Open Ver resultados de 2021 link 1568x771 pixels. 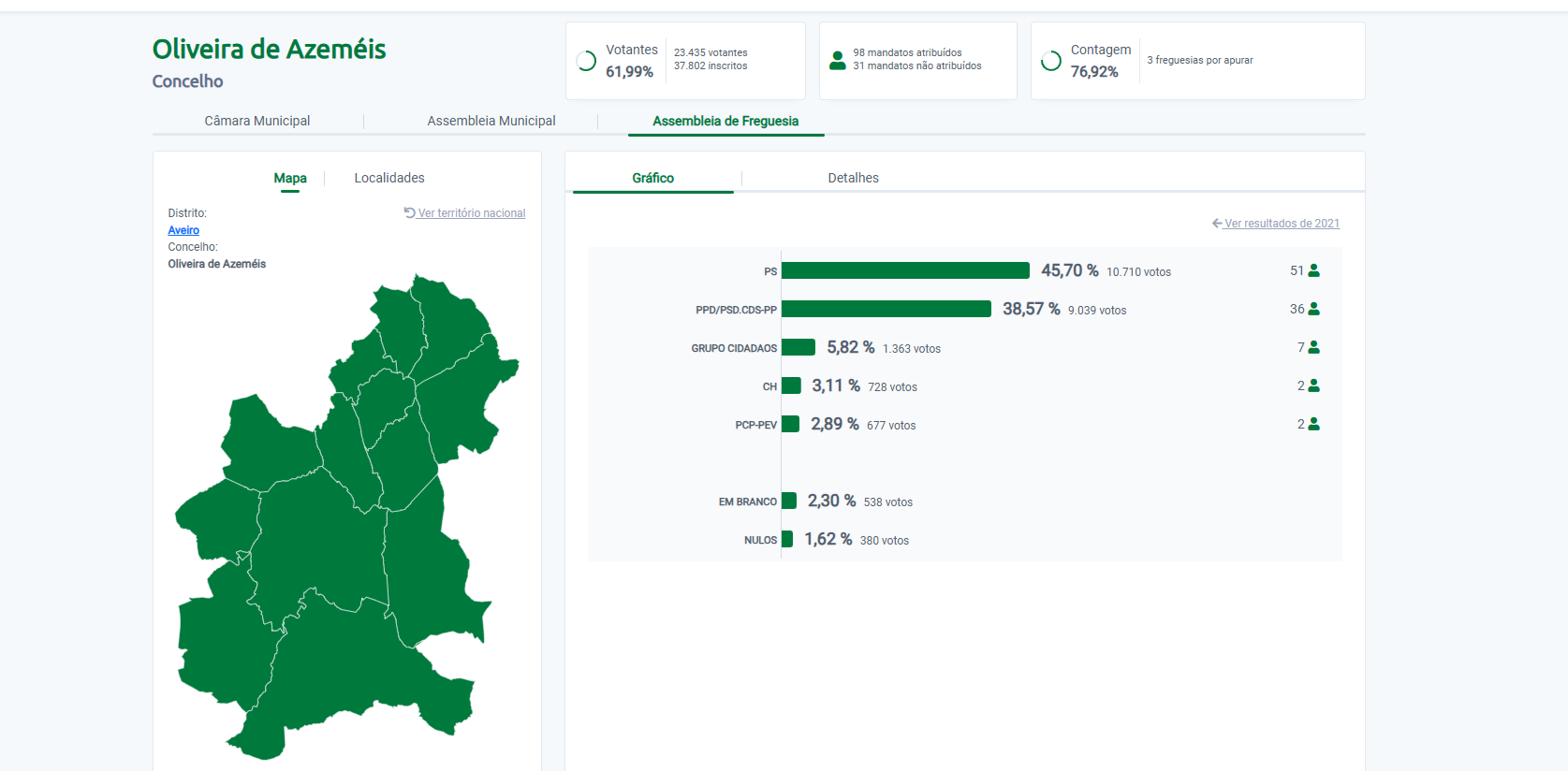(x=1281, y=224)
